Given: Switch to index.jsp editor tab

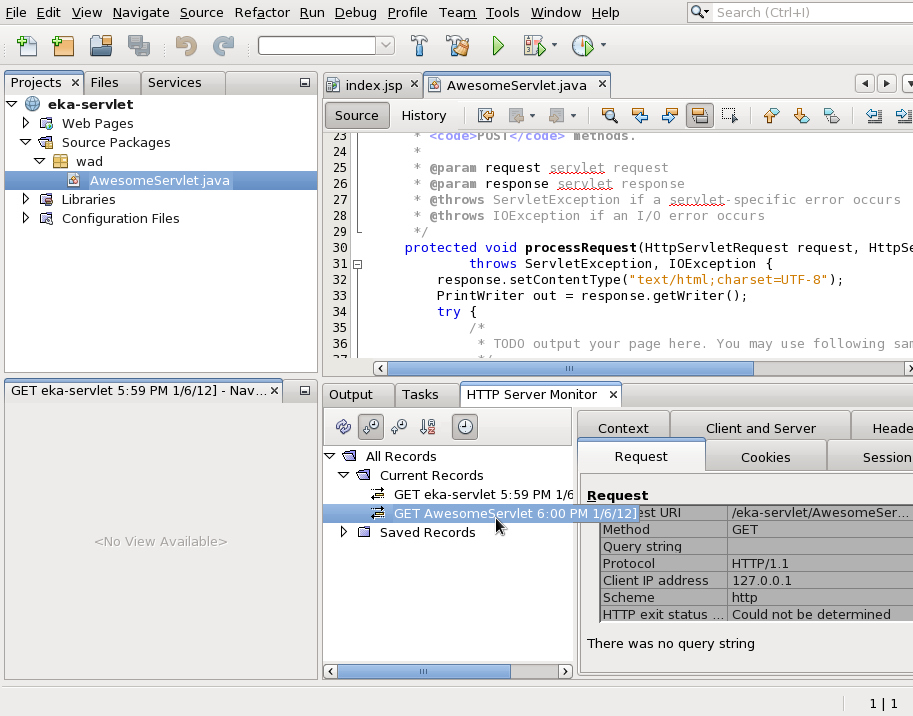Looking at the screenshot, I should point(374,86).
